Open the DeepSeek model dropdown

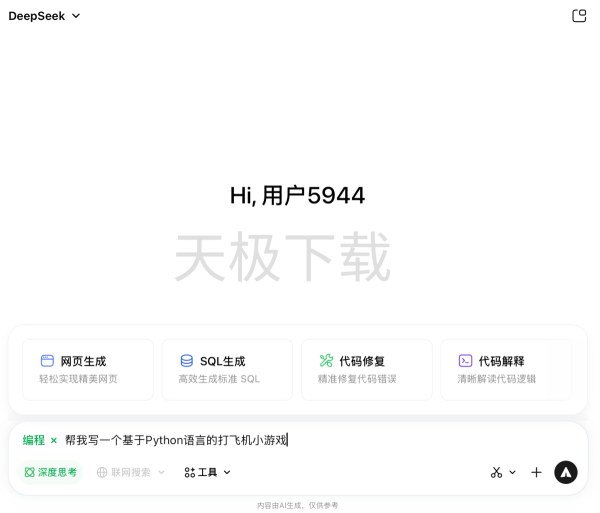45,16
